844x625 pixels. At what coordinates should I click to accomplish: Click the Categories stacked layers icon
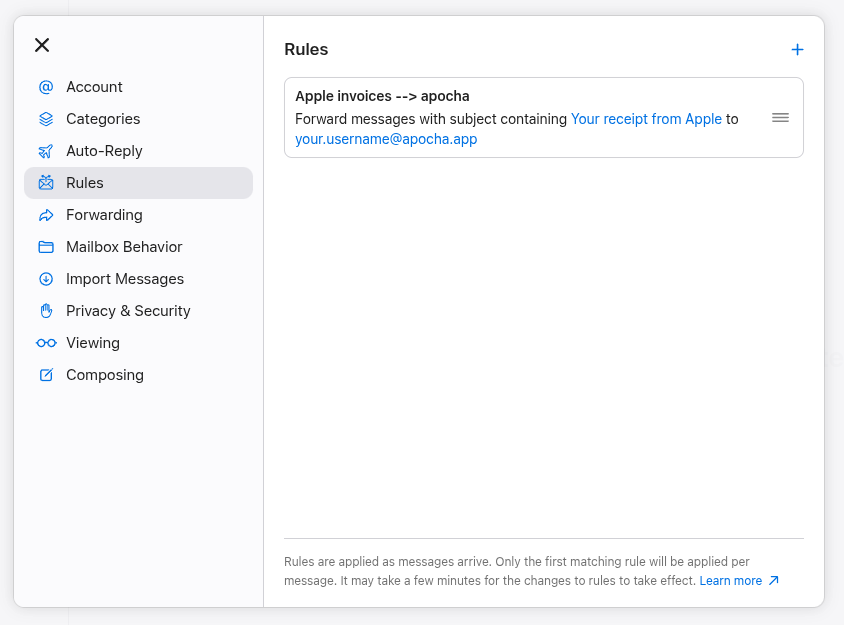point(46,119)
